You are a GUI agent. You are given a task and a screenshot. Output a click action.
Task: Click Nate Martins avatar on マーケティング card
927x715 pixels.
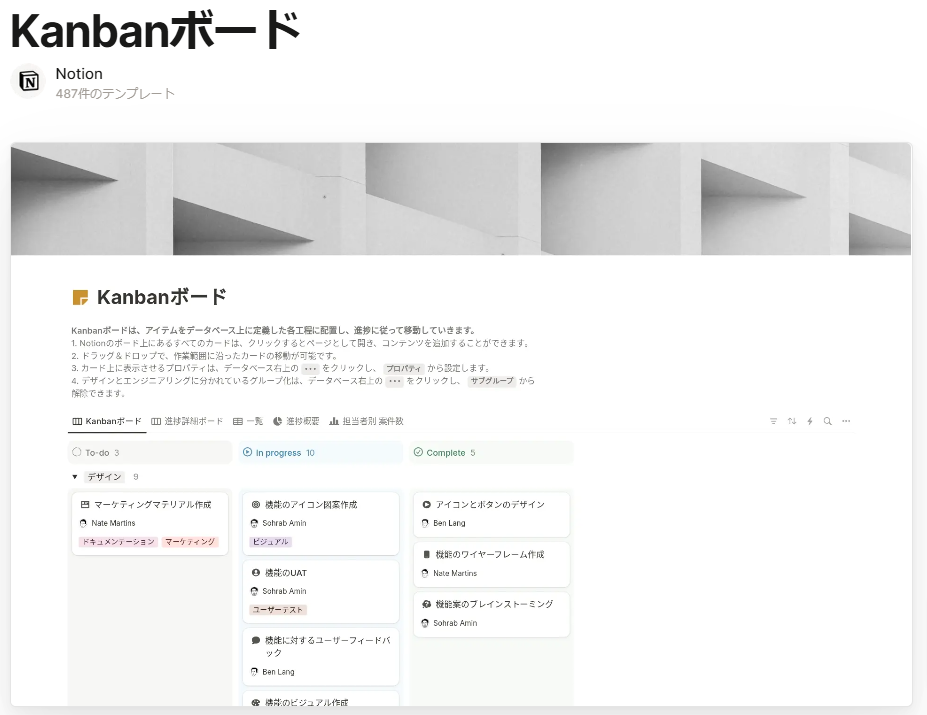pos(83,523)
